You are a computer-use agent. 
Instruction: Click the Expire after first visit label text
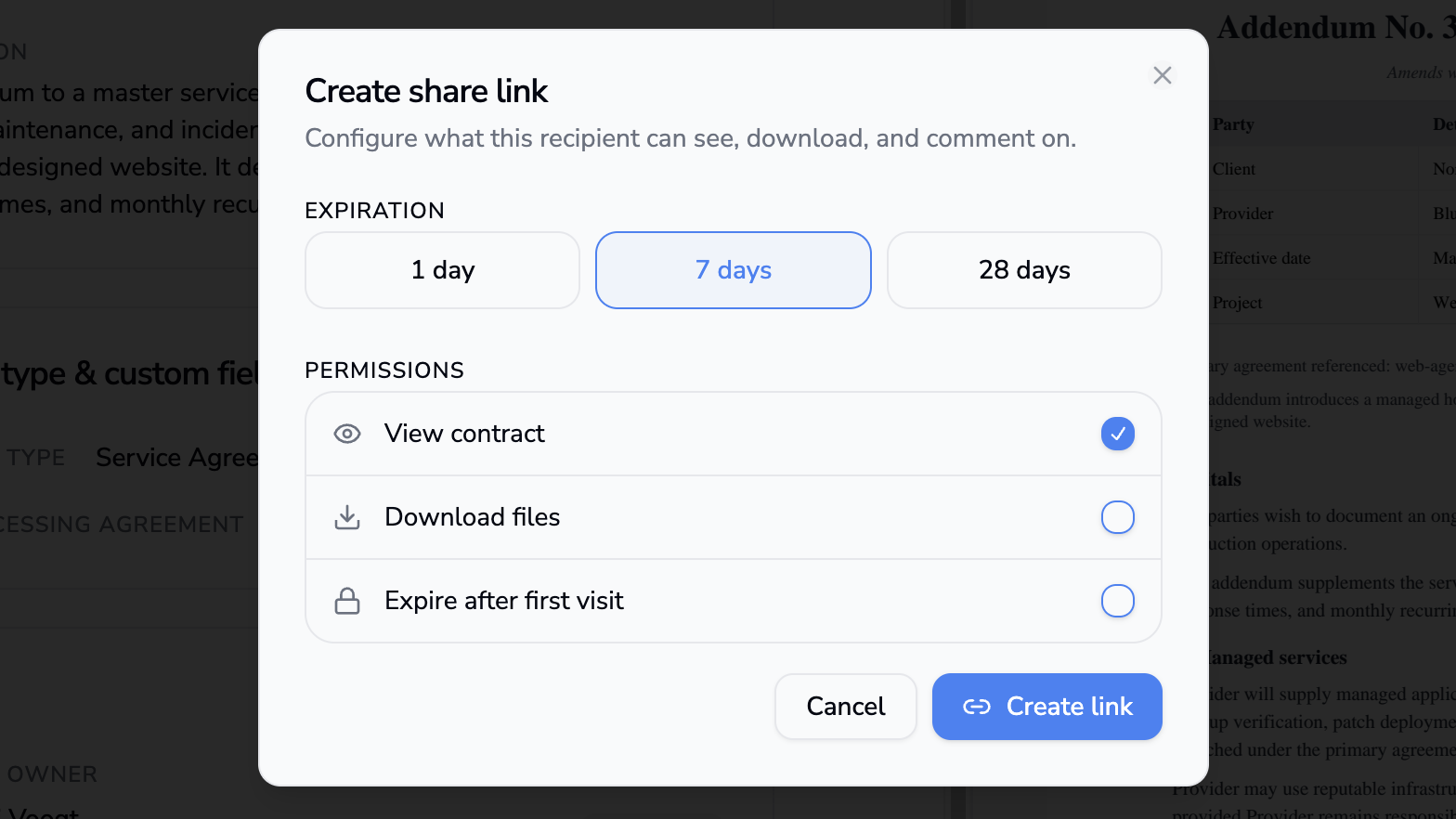click(504, 601)
